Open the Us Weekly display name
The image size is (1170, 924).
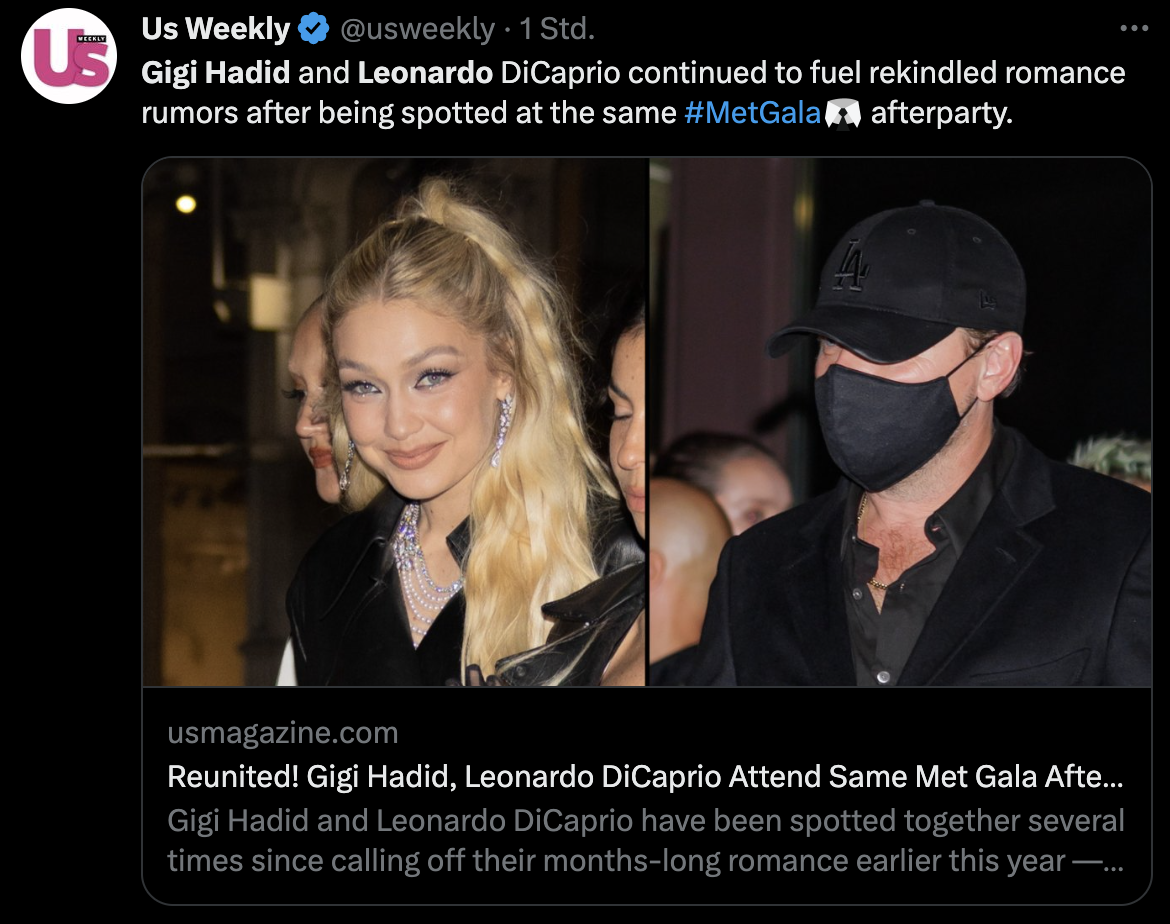215,29
